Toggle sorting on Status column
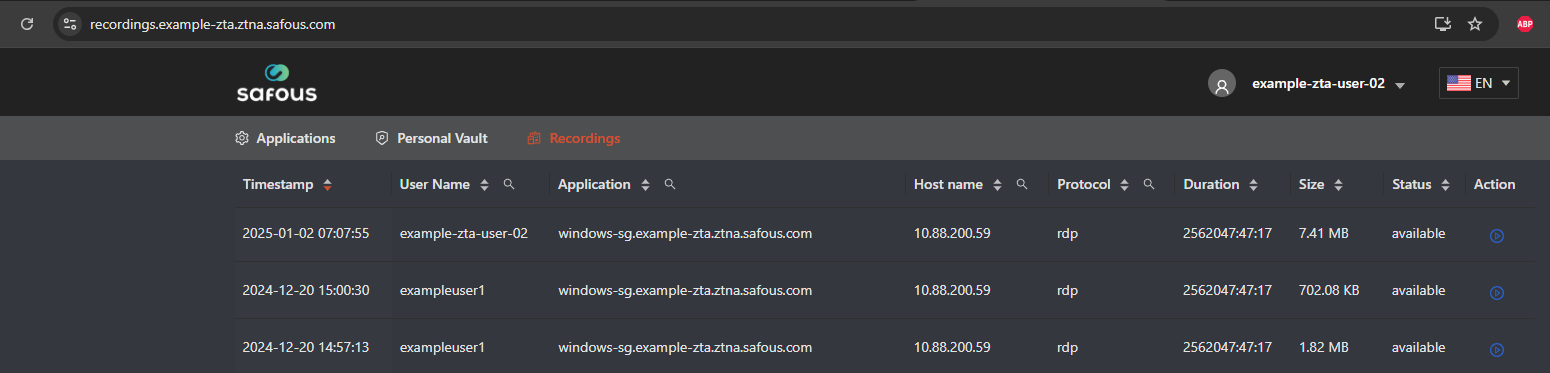This screenshot has width=1550, height=373. click(x=1445, y=185)
